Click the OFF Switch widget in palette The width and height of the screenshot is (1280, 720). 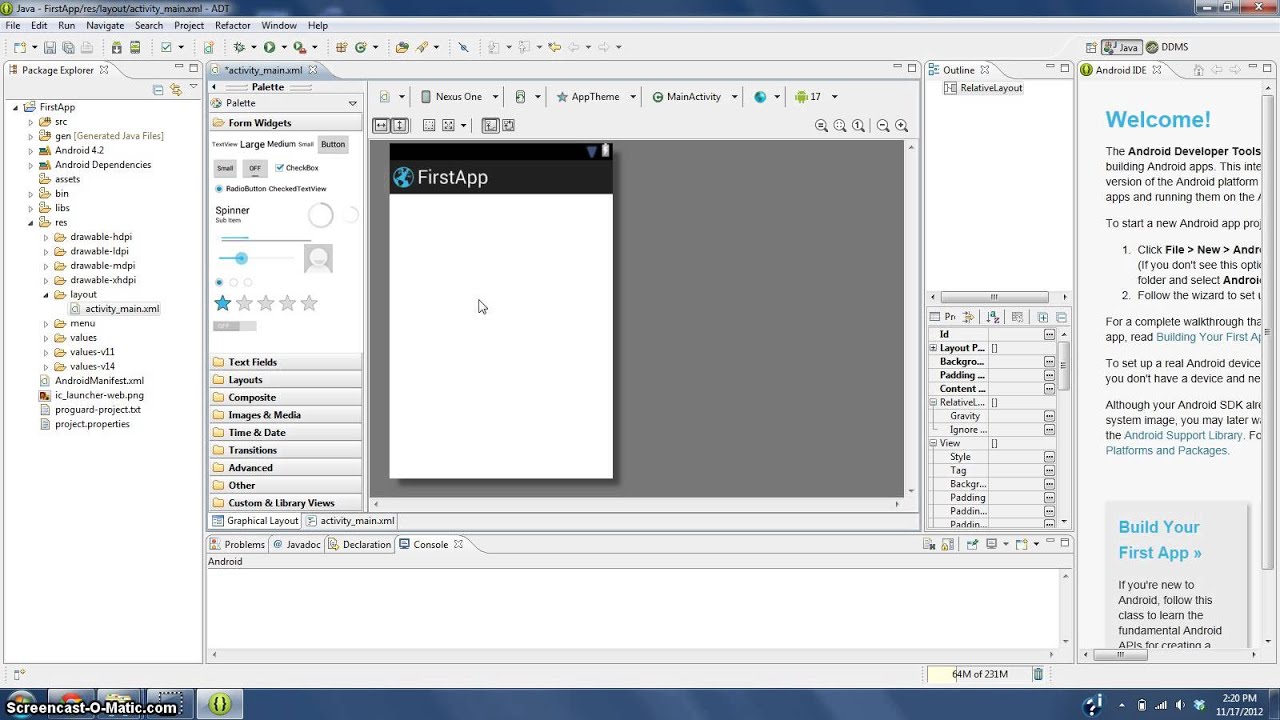point(235,326)
